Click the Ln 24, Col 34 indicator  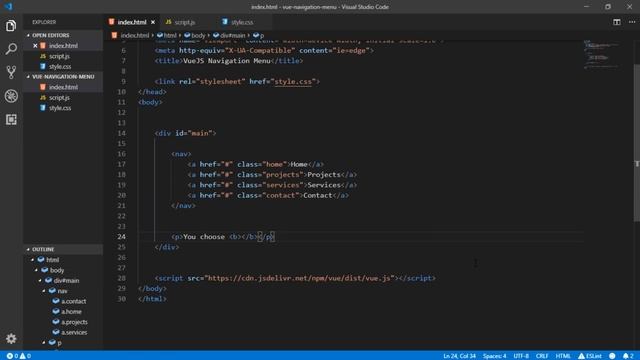click(x=459, y=356)
